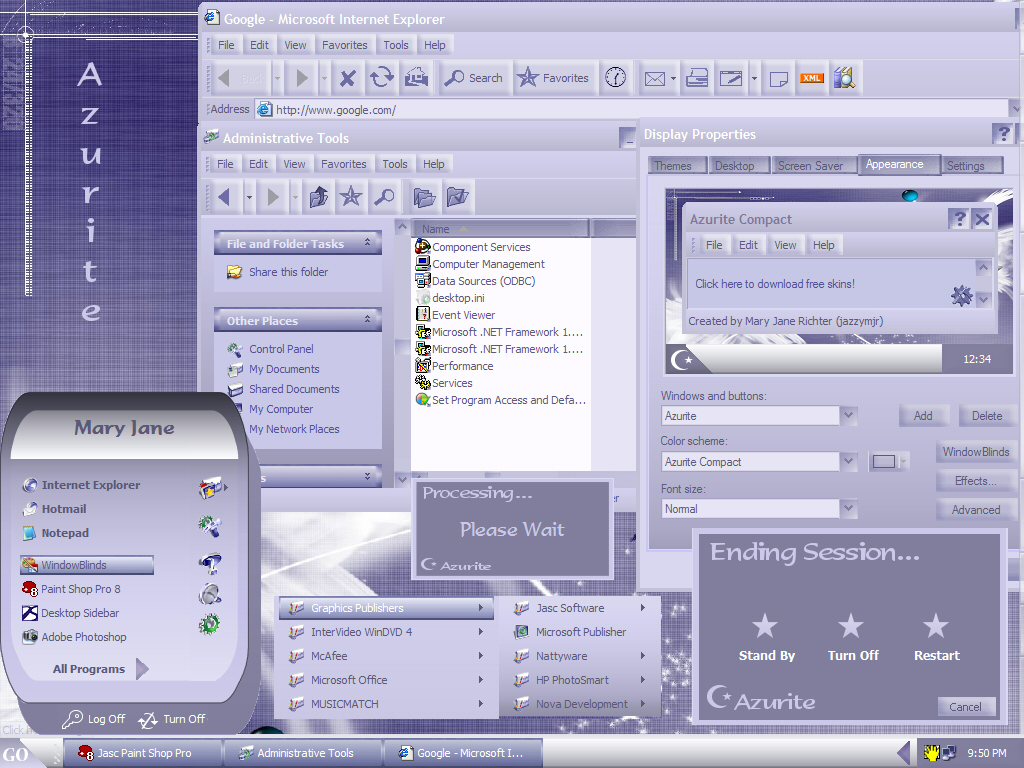Click the Control Panel link in Other Places
The image size is (1024, 768).
(281, 349)
